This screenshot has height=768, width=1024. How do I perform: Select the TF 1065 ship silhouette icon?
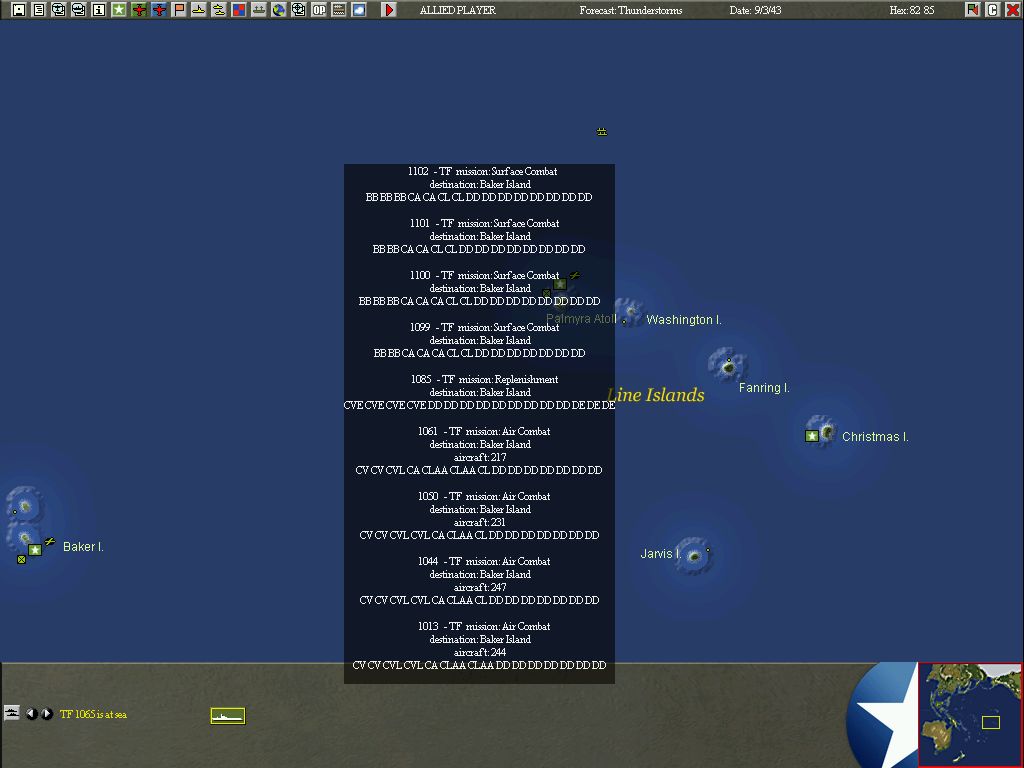click(228, 716)
